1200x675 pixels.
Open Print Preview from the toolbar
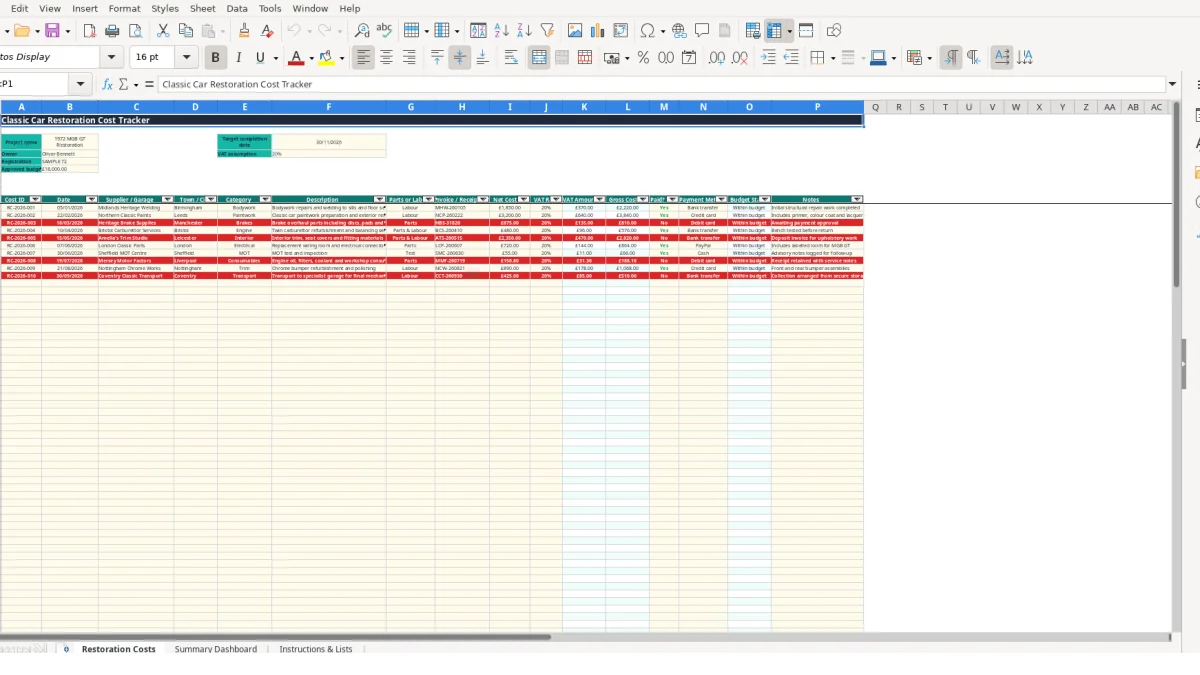pyautogui.click(x=134, y=31)
